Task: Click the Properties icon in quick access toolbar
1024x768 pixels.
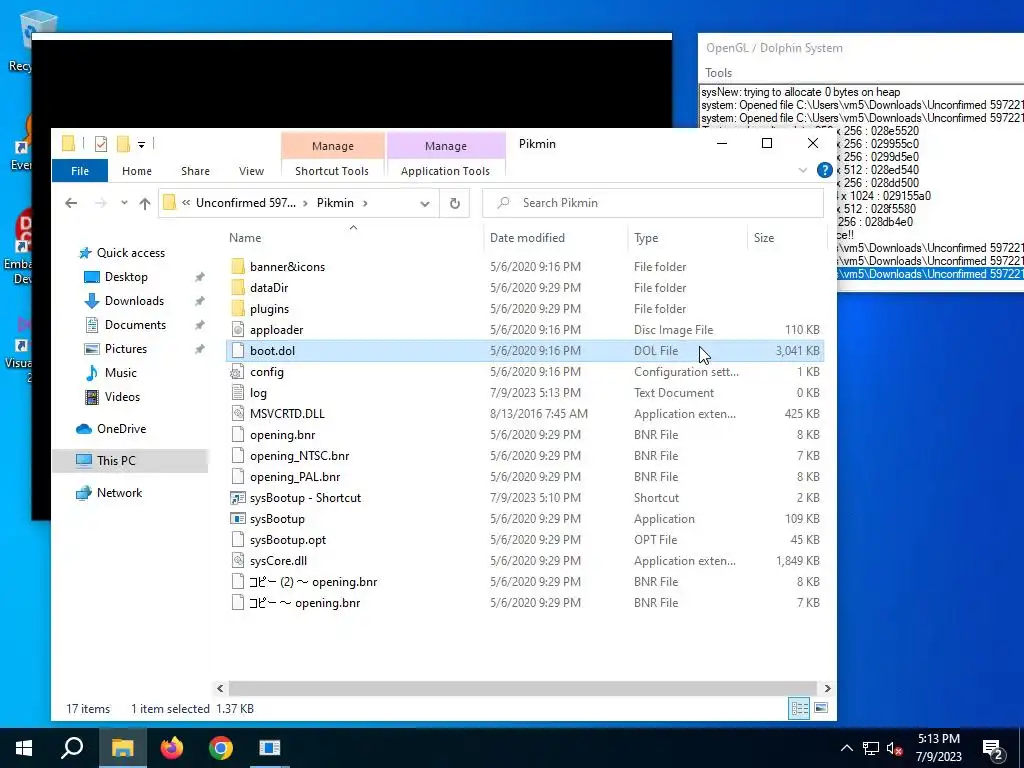Action: tap(101, 144)
